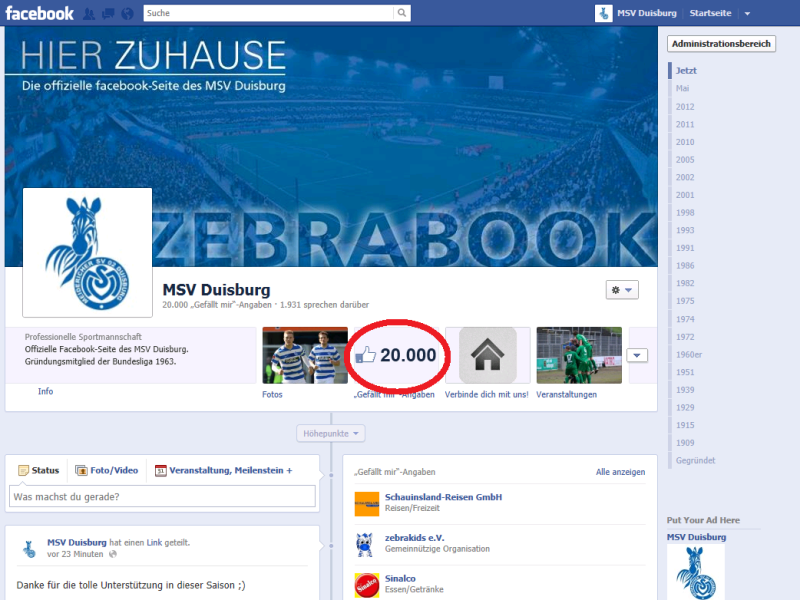Click MSV Duisburg avatar in top bar
The image size is (800, 600).
pyautogui.click(x=604, y=13)
